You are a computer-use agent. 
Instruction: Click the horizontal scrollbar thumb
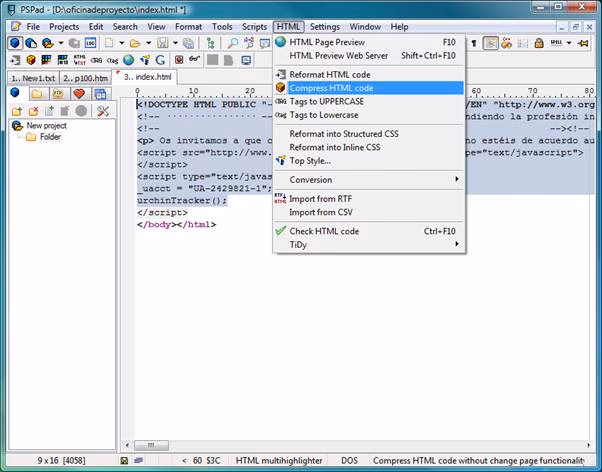(151, 446)
